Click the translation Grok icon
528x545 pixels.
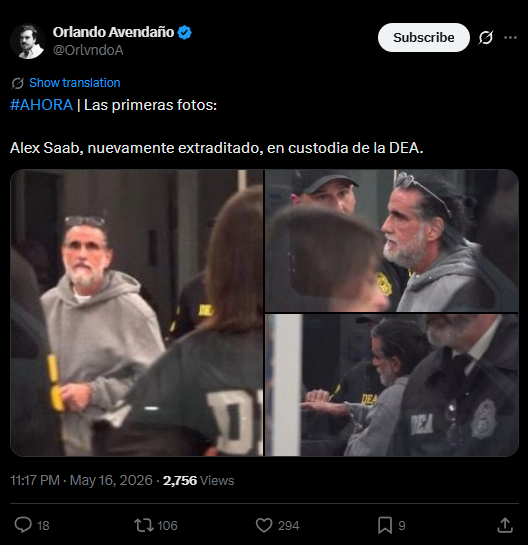point(17,83)
